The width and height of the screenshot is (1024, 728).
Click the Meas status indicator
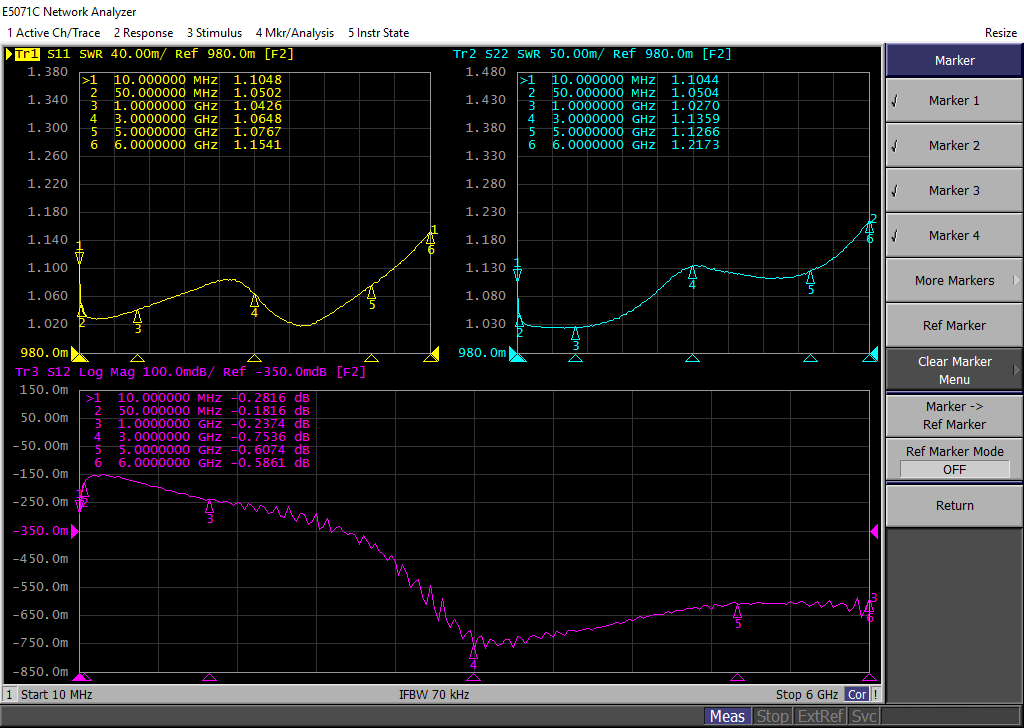click(x=727, y=716)
